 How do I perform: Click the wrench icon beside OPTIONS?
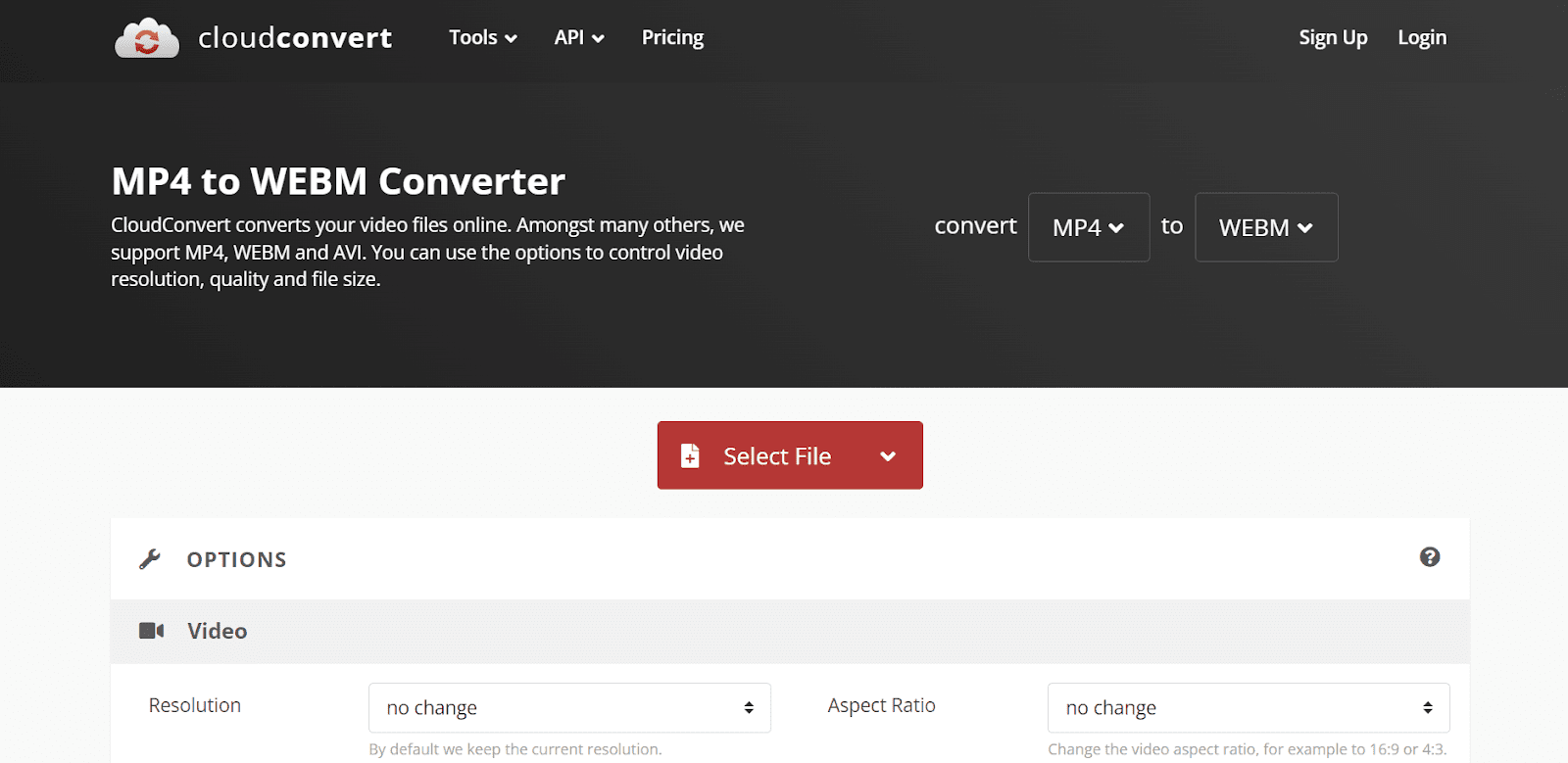[x=150, y=559]
